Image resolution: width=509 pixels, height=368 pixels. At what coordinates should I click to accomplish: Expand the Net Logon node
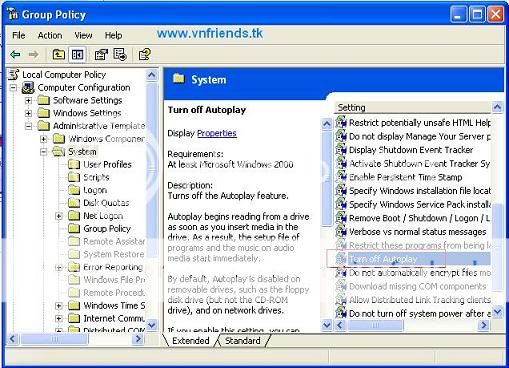click(x=59, y=216)
